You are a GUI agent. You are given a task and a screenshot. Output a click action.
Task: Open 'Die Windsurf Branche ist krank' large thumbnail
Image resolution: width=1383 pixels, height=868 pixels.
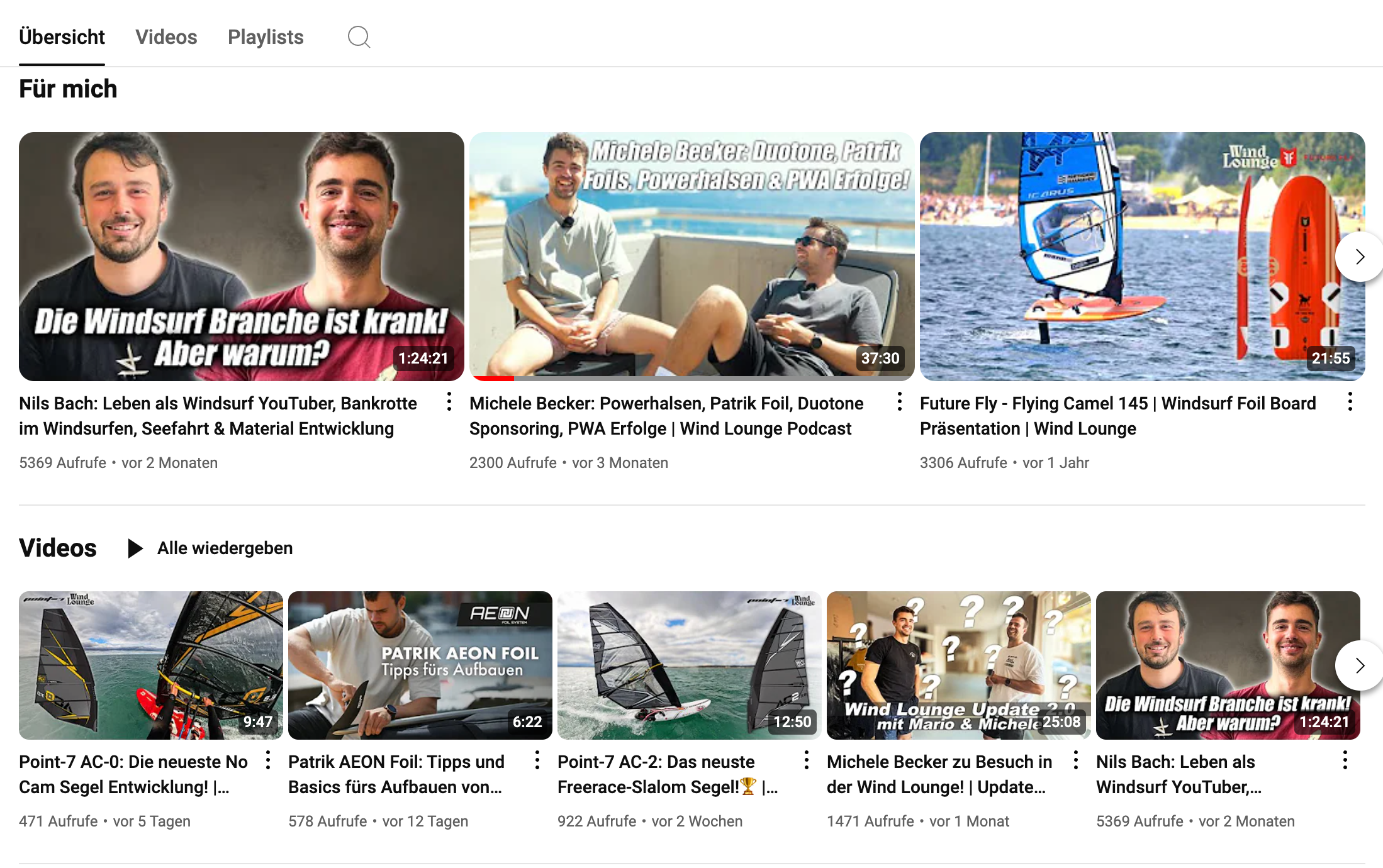(x=242, y=256)
